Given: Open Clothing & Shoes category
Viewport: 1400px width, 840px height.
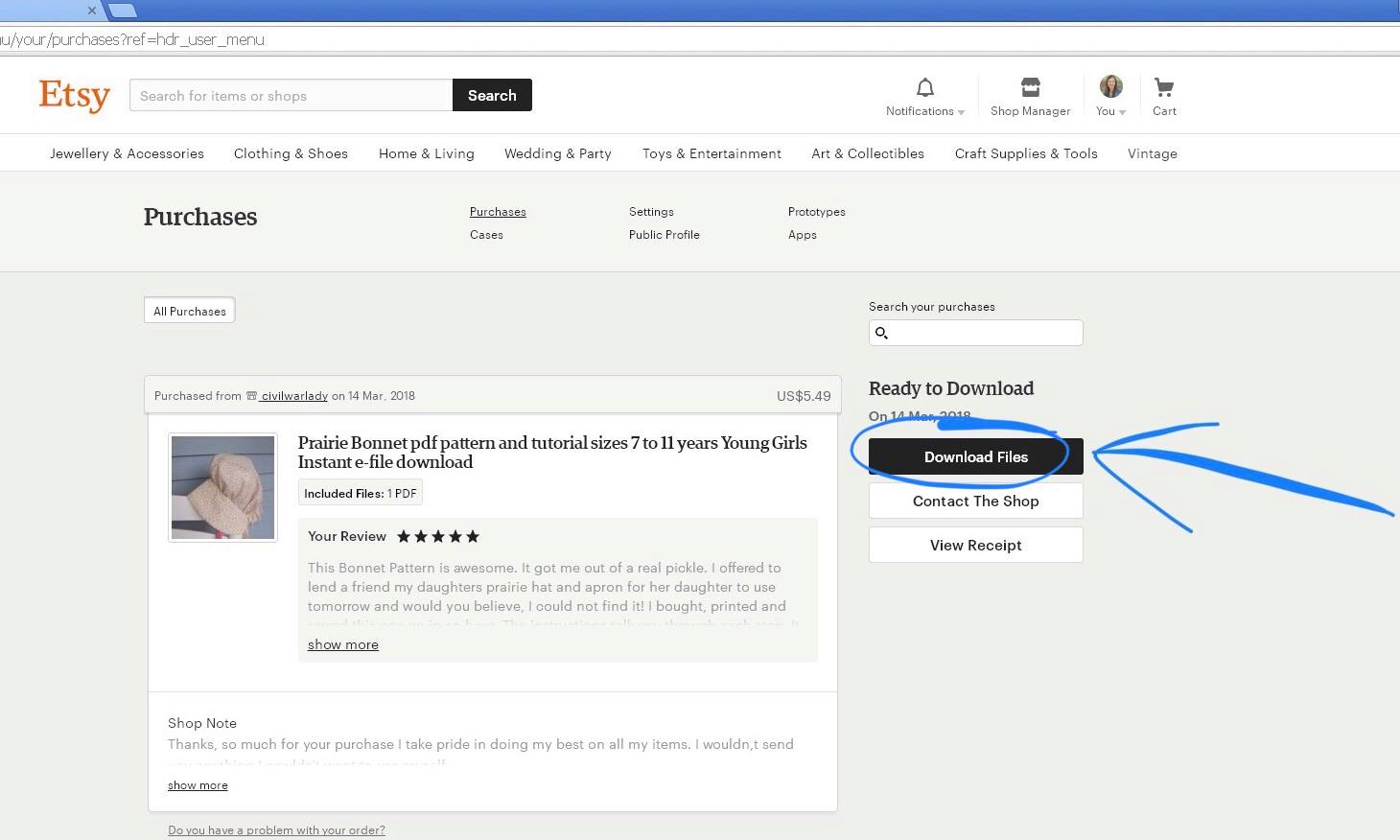Looking at the screenshot, I should 291,153.
